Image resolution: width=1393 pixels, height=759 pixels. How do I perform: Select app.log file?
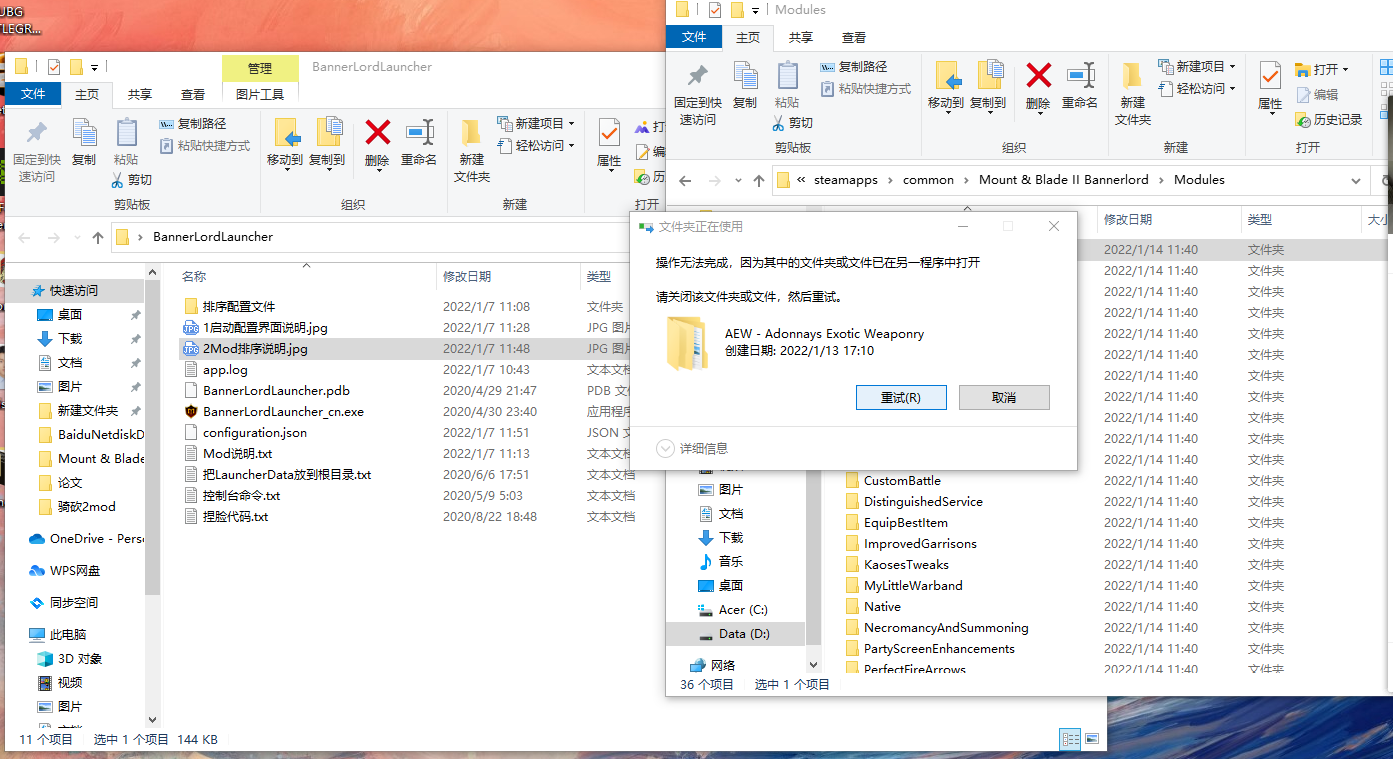pos(225,369)
